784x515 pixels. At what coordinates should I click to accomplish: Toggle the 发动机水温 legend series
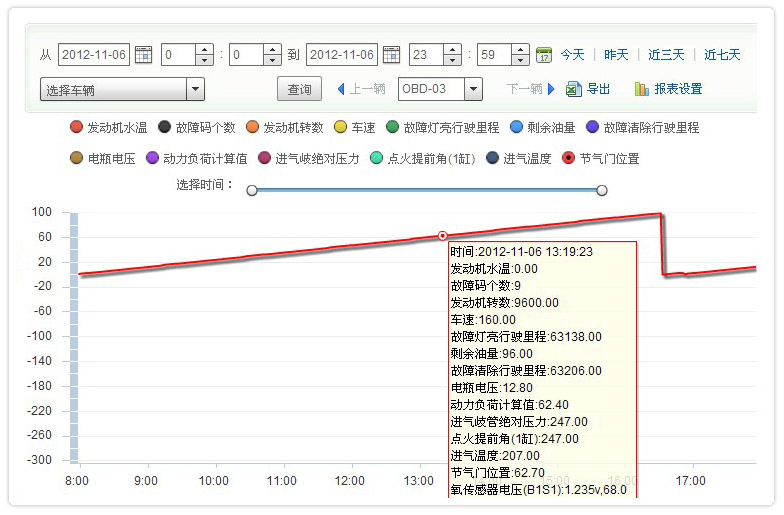(76, 127)
